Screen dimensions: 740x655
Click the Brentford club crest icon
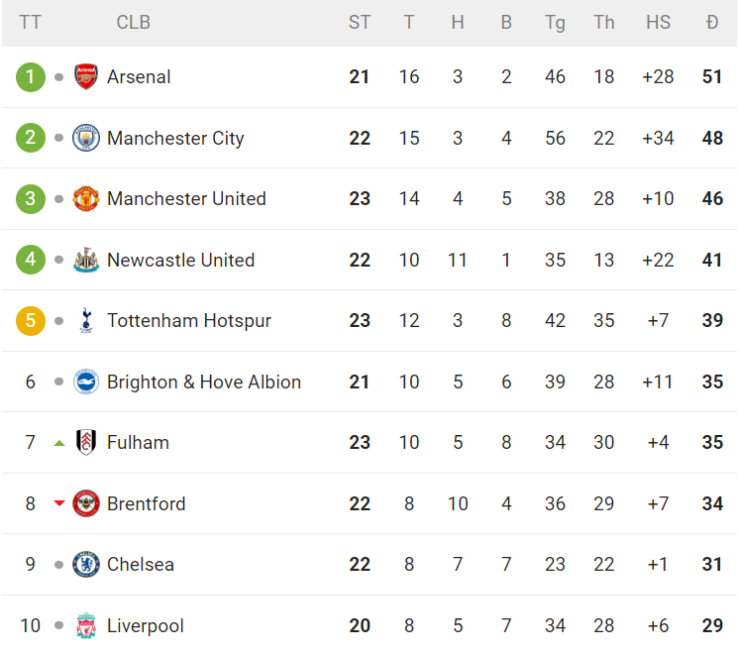point(86,504)
